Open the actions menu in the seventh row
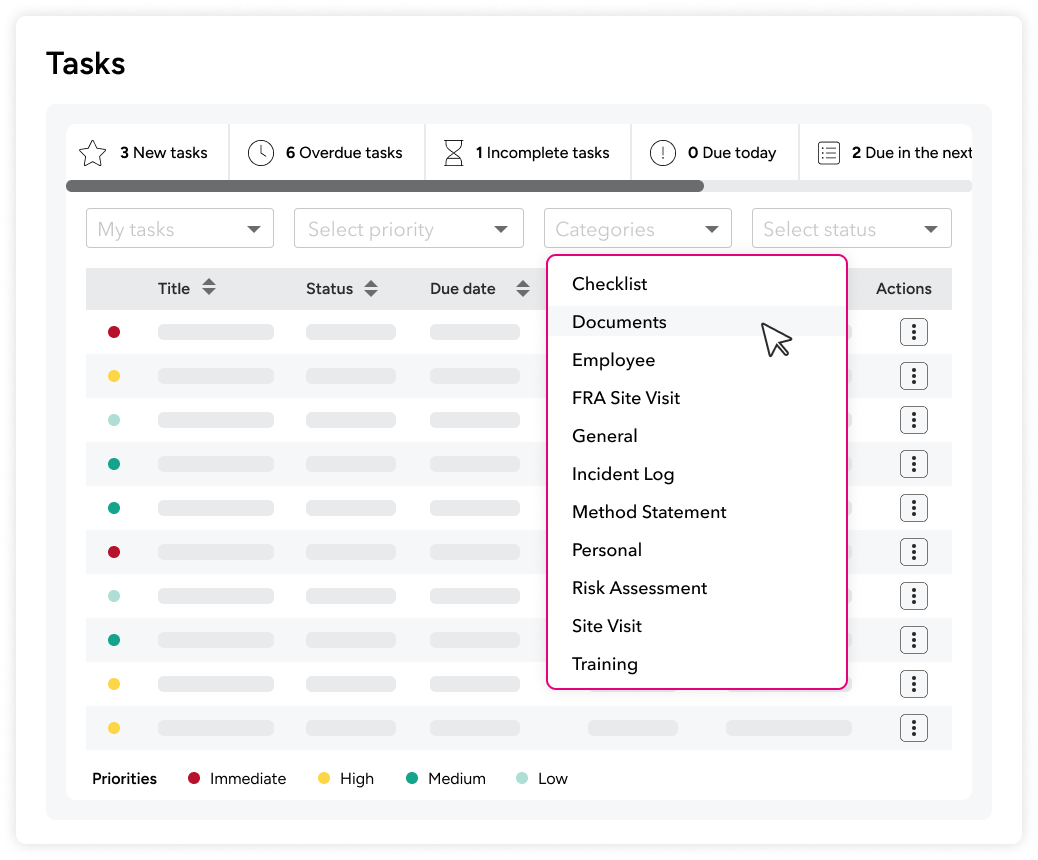 pyautogui.click(x=914, y=596)
